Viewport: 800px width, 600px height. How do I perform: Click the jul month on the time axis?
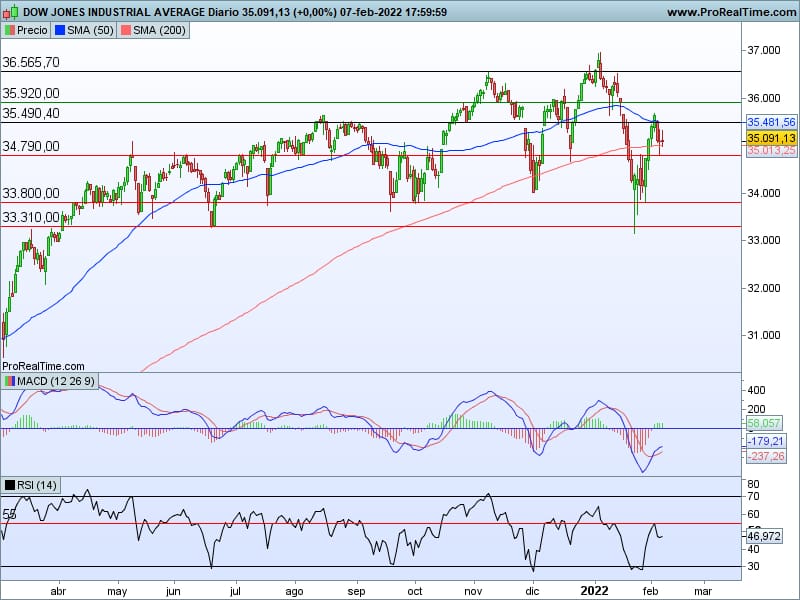[x=236, y=592]
